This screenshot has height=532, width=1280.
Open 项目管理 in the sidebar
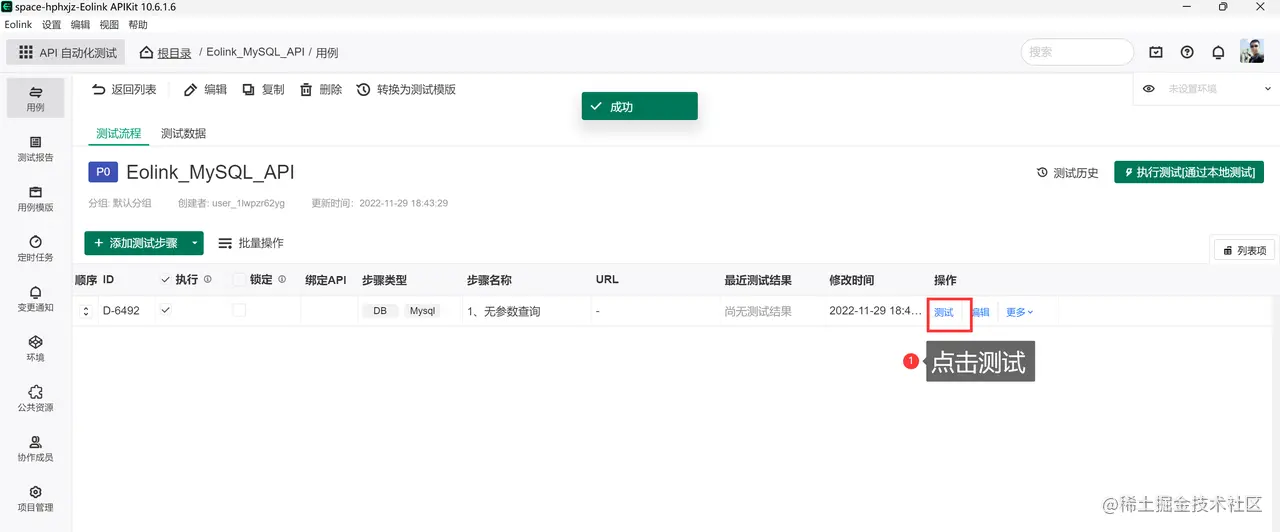point(35,498)
